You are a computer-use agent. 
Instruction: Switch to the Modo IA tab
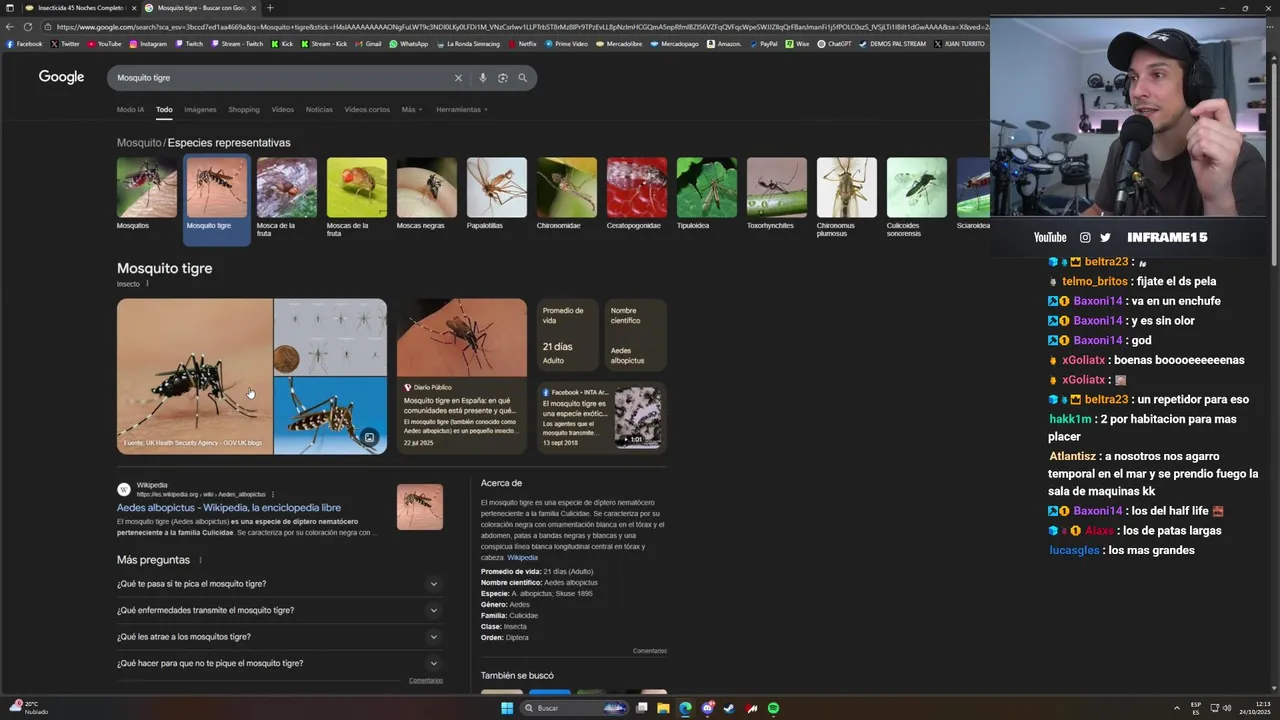130,109
